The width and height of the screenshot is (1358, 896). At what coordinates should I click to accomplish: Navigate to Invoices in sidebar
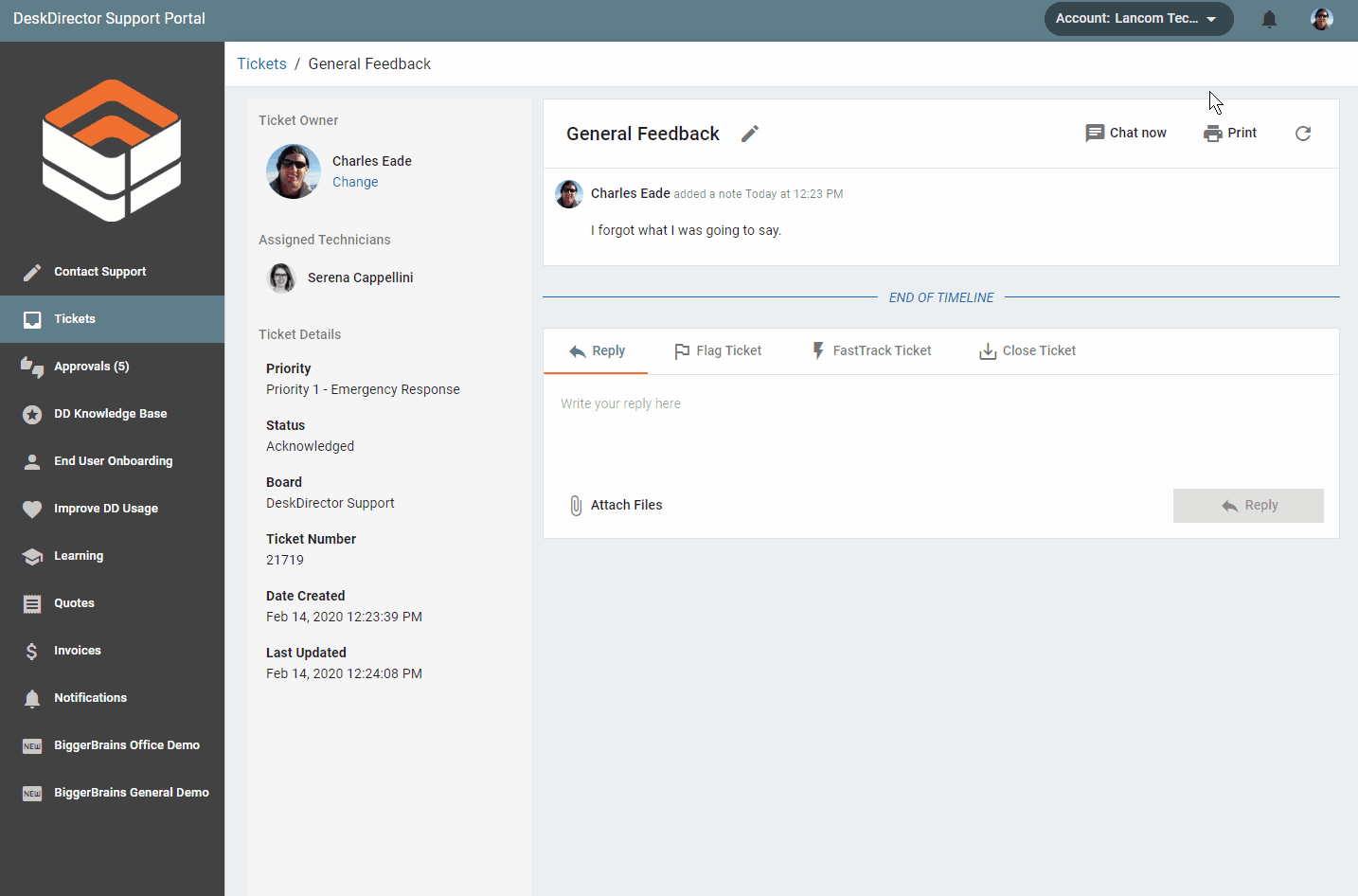coord(78,651)
